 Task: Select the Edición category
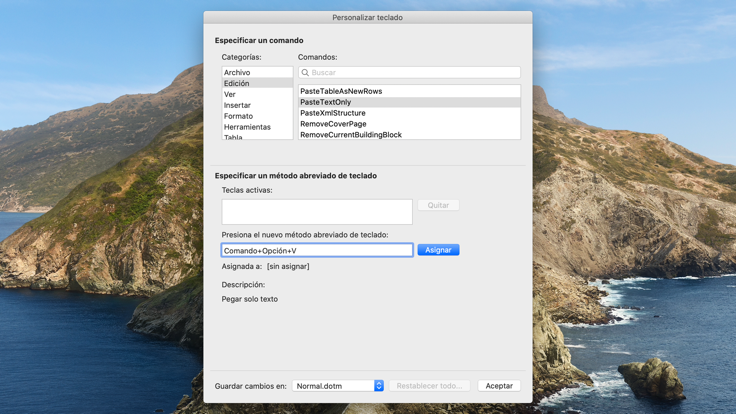pos(257,83)
